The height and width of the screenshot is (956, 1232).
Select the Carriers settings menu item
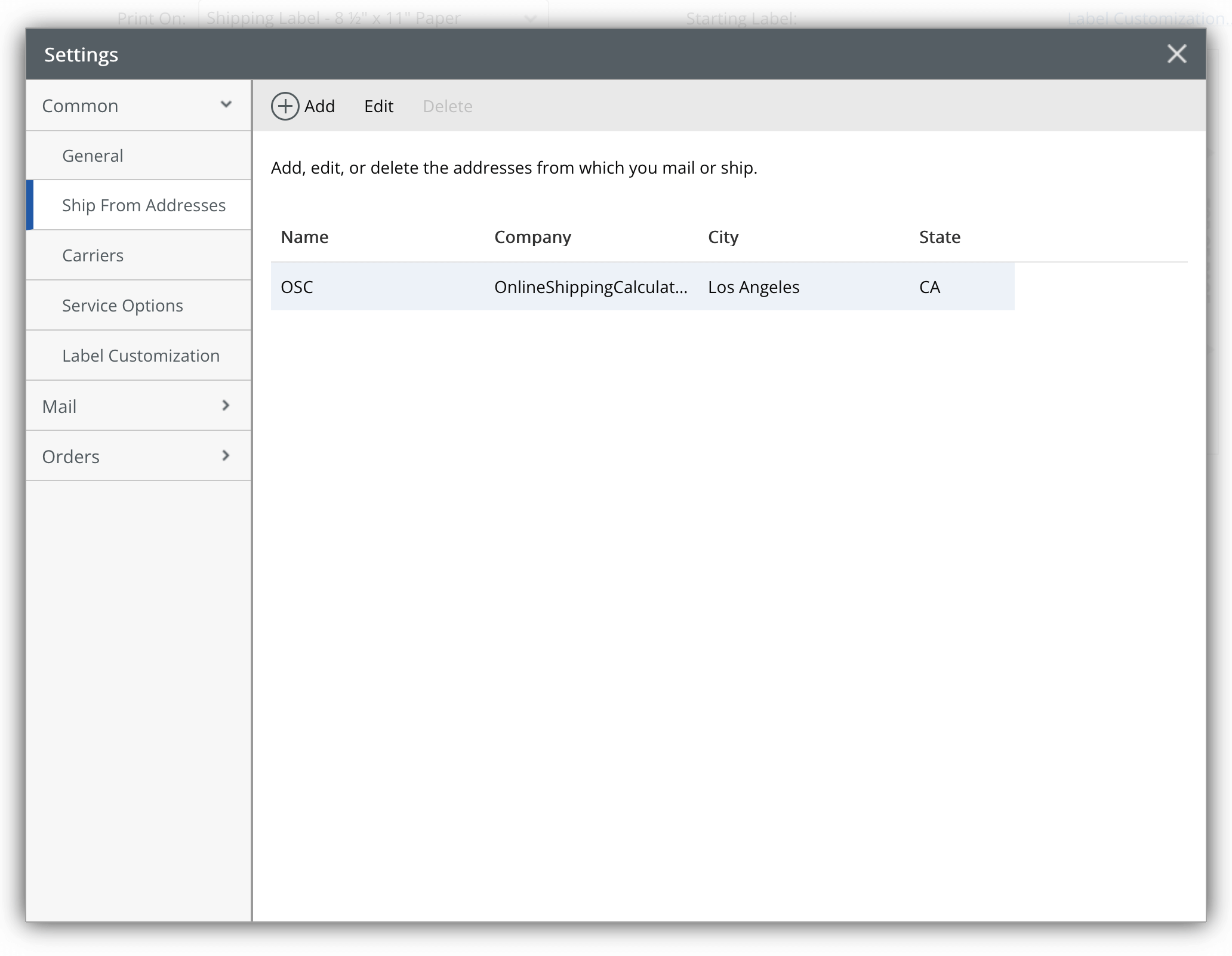coord(93,255)
